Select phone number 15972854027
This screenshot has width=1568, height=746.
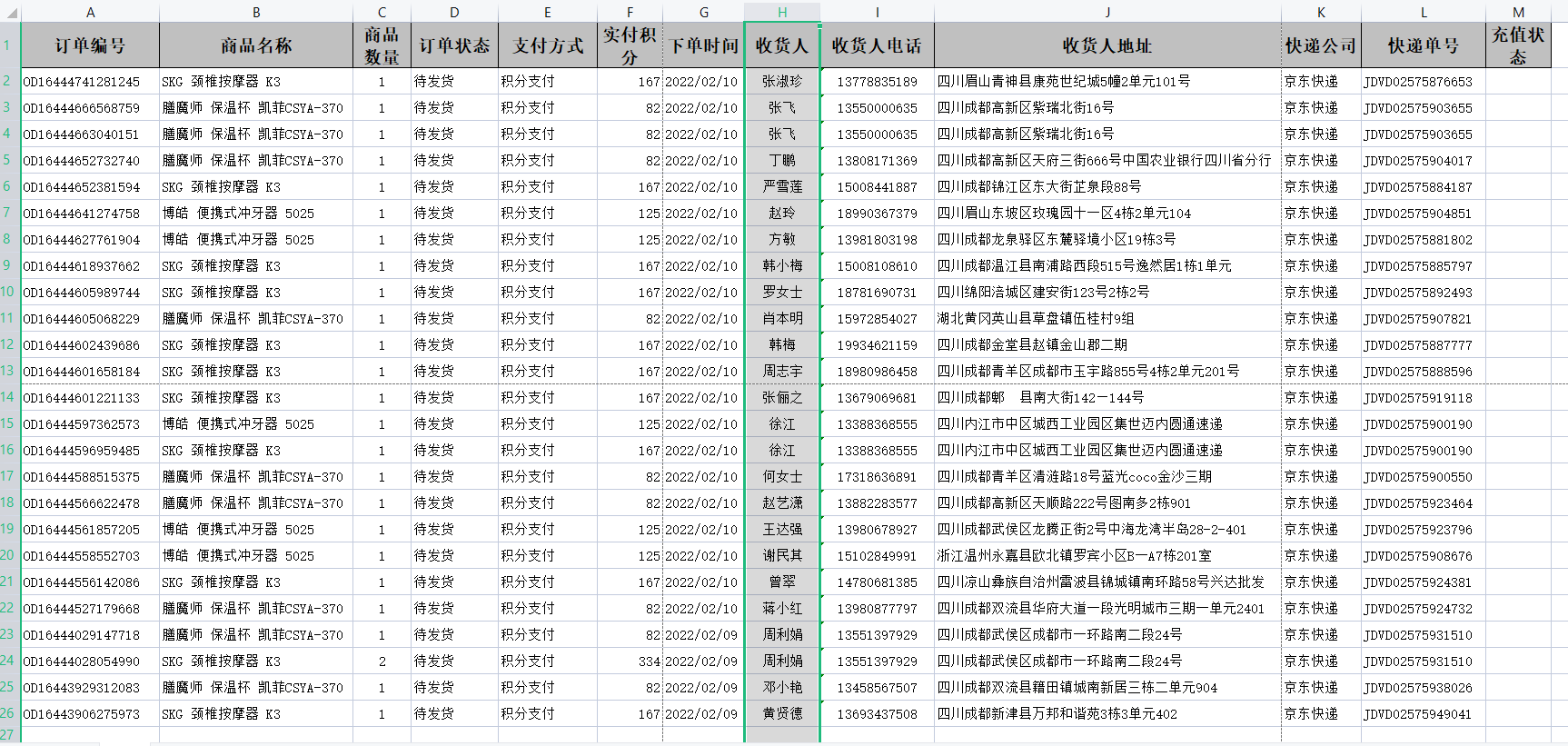point(878,319)
